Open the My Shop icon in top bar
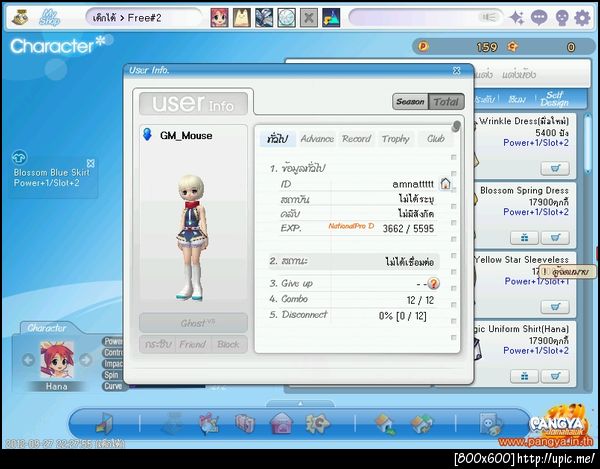 click(x=50, y=18)
